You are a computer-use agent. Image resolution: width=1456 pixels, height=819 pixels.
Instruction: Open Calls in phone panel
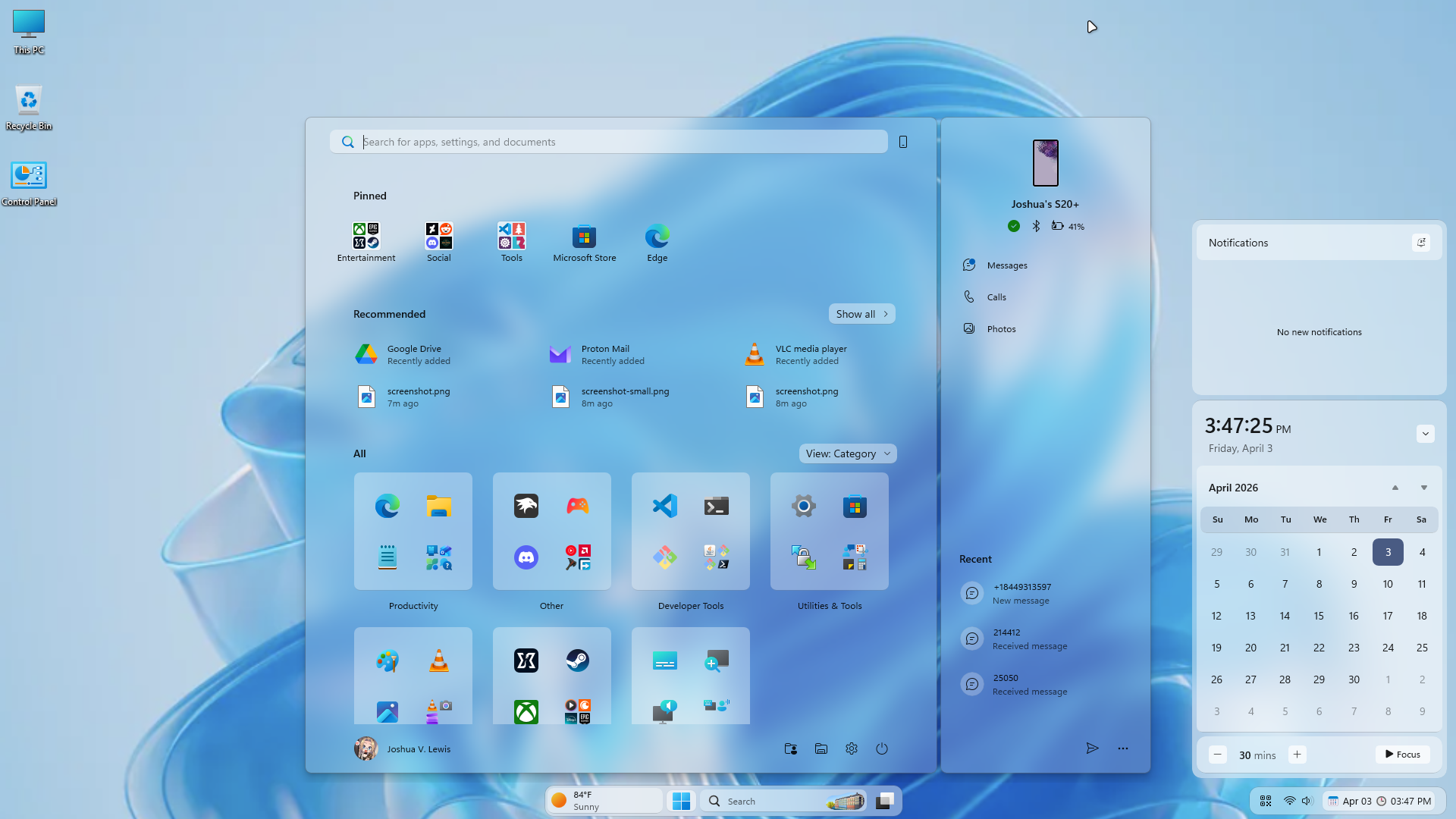(996, 297)
